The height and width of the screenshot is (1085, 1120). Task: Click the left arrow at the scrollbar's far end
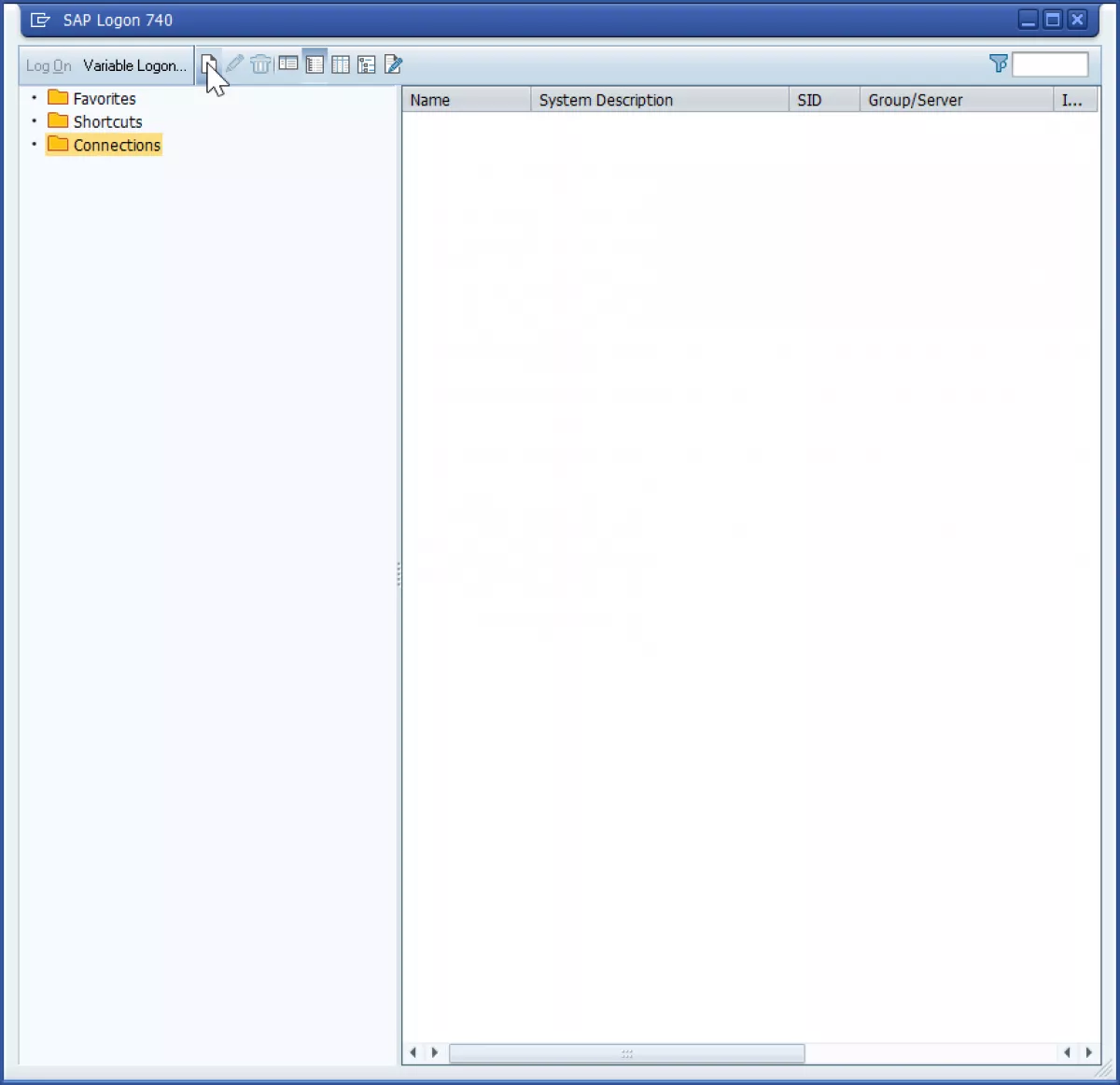point(1068,1052)
